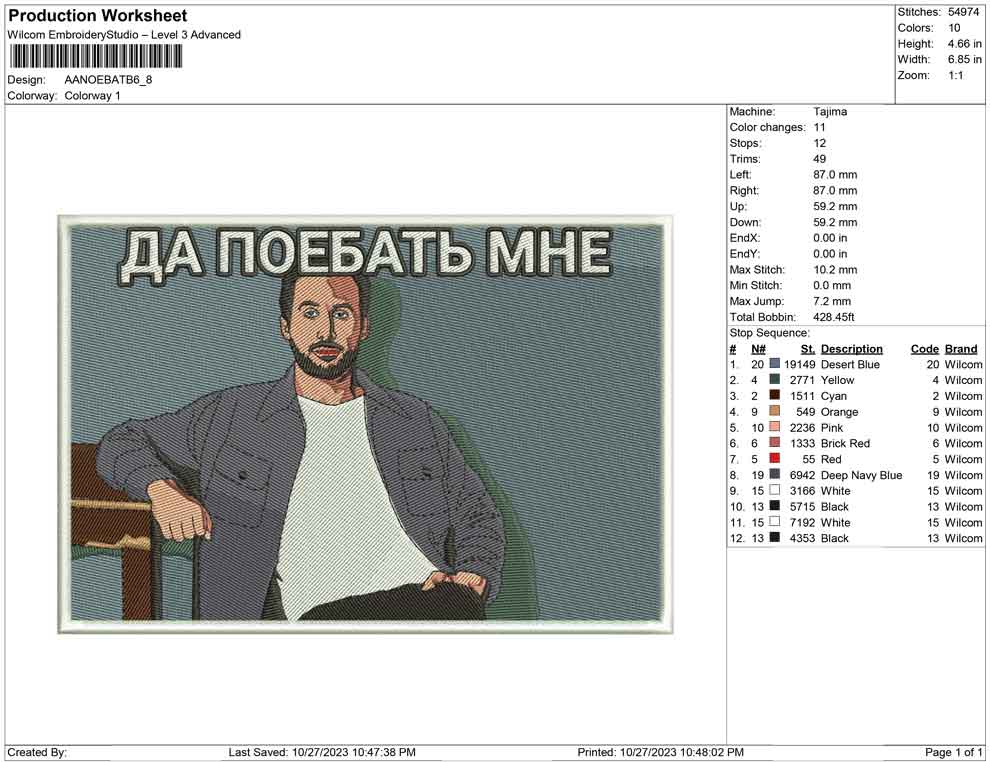990x762 pixels.
Task: Click the Yellow thread color swatch
Action: point(775,380)
